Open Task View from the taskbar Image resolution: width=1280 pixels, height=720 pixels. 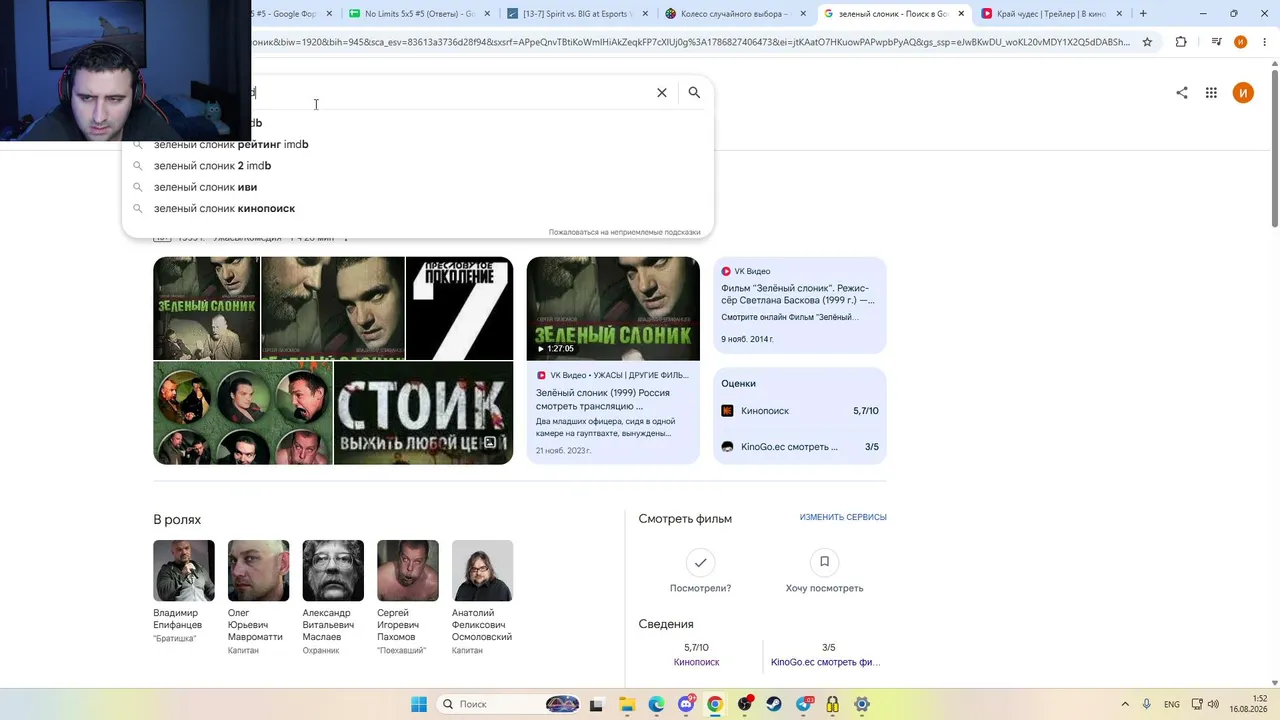[x=597, y=704]
